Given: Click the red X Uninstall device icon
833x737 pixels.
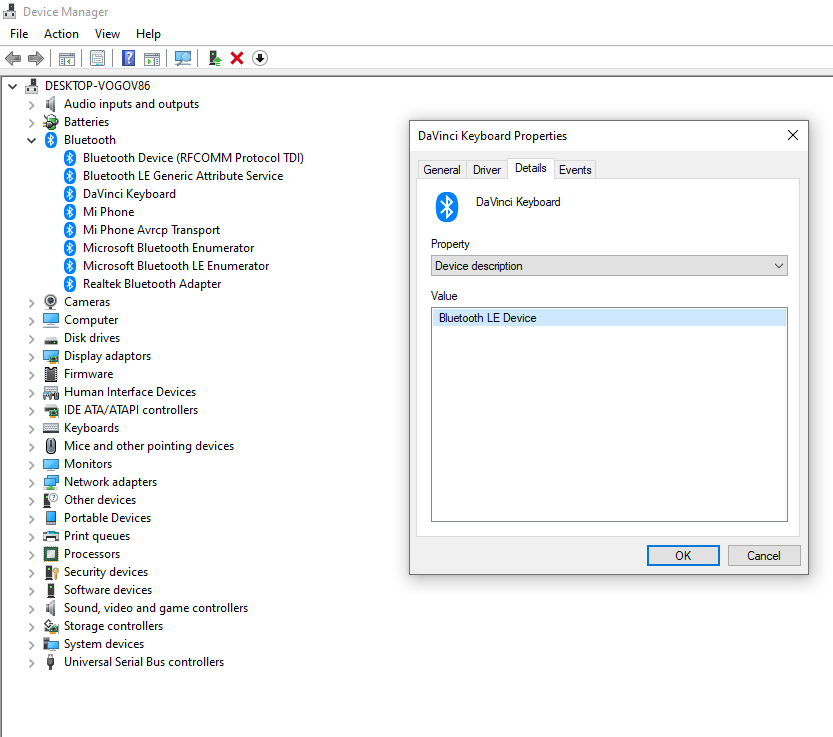Looking at the screenshot, I should point(237,58).
